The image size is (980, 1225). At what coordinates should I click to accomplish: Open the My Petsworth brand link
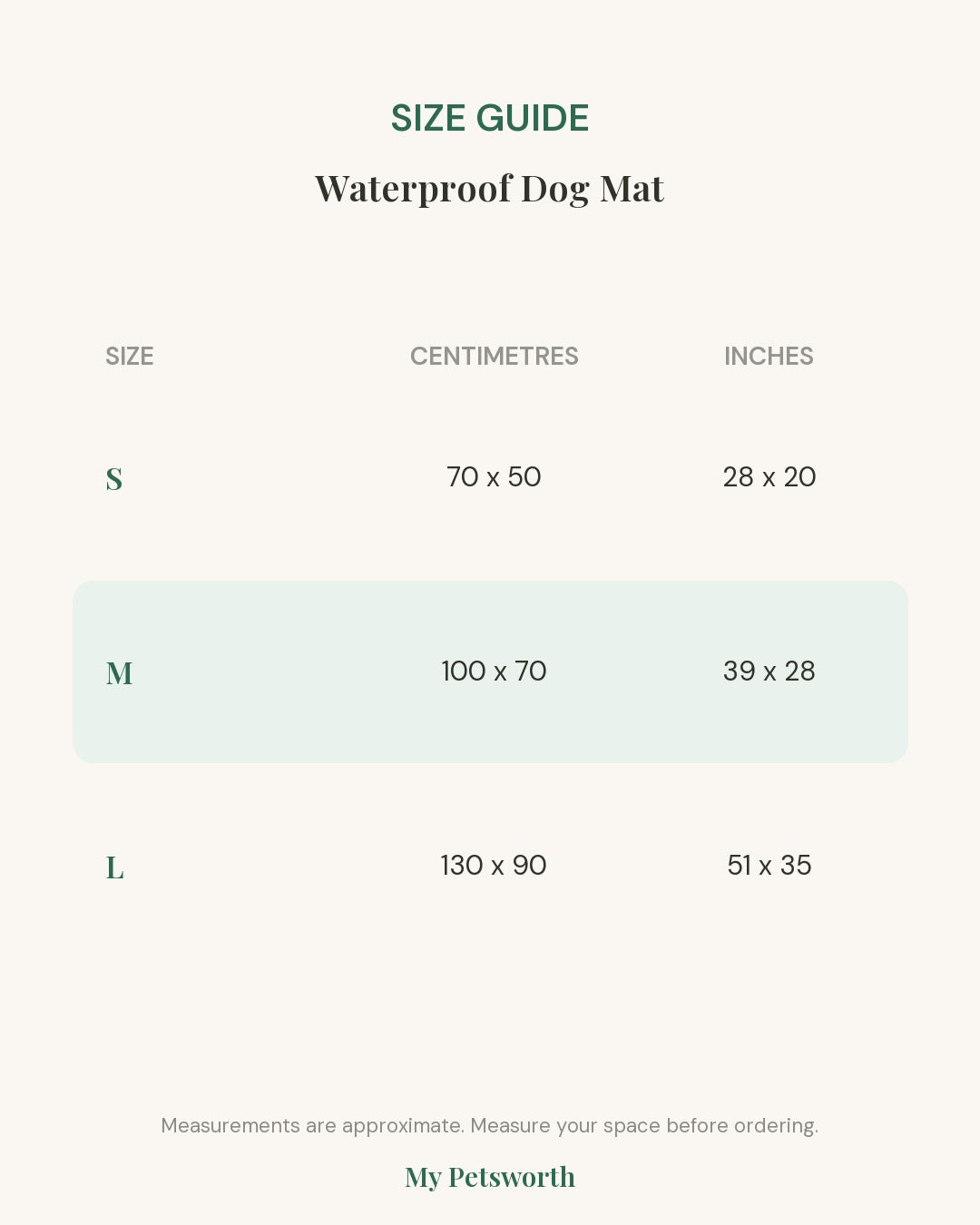click(x=490, y=1177)
